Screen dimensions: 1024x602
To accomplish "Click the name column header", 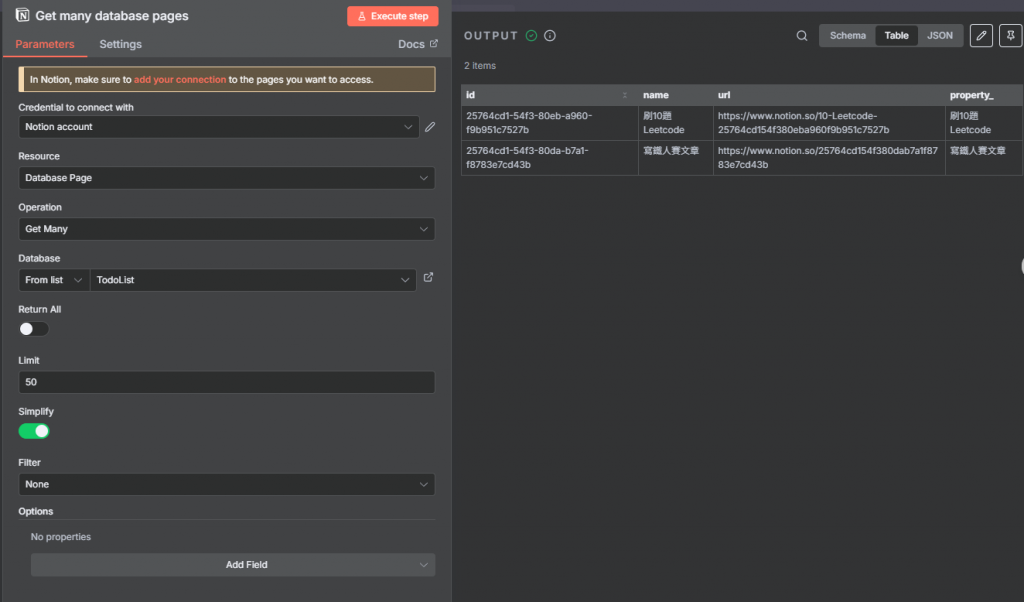I will (x=675, y=95).
